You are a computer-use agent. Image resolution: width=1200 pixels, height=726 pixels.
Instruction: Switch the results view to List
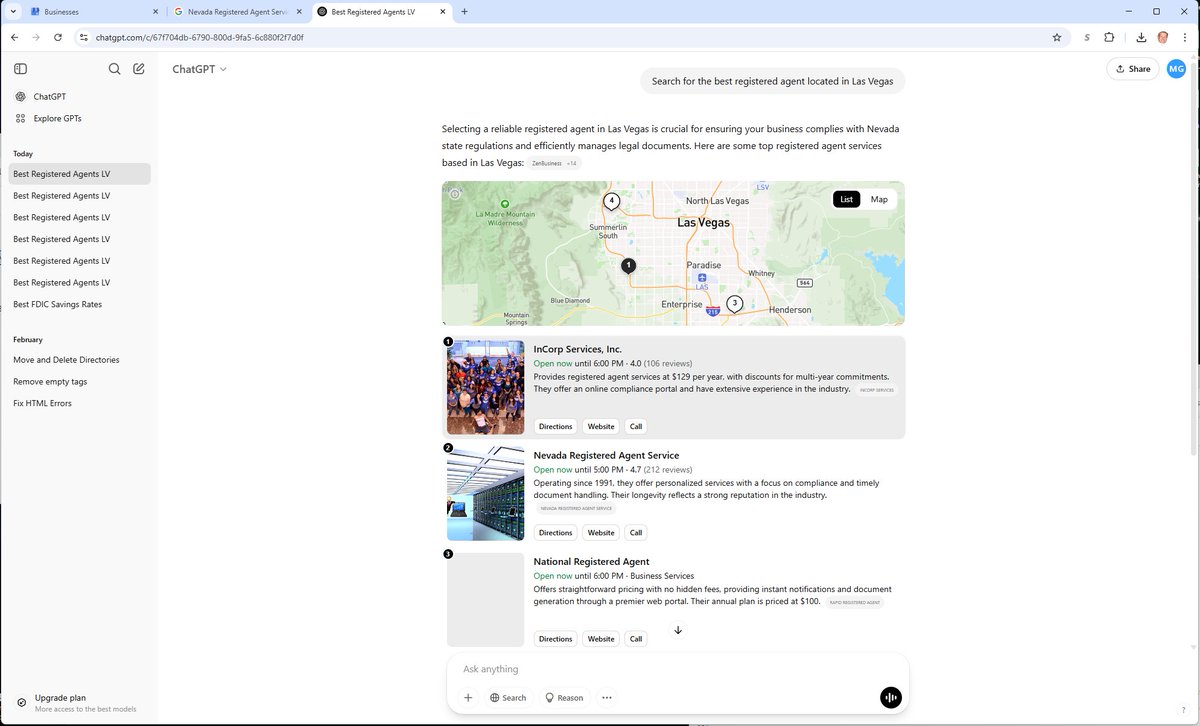[x=846, y=199]
